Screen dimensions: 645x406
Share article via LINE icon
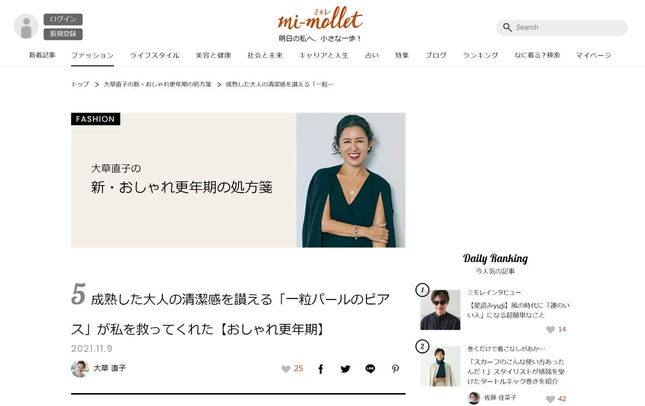coord(370,369)
